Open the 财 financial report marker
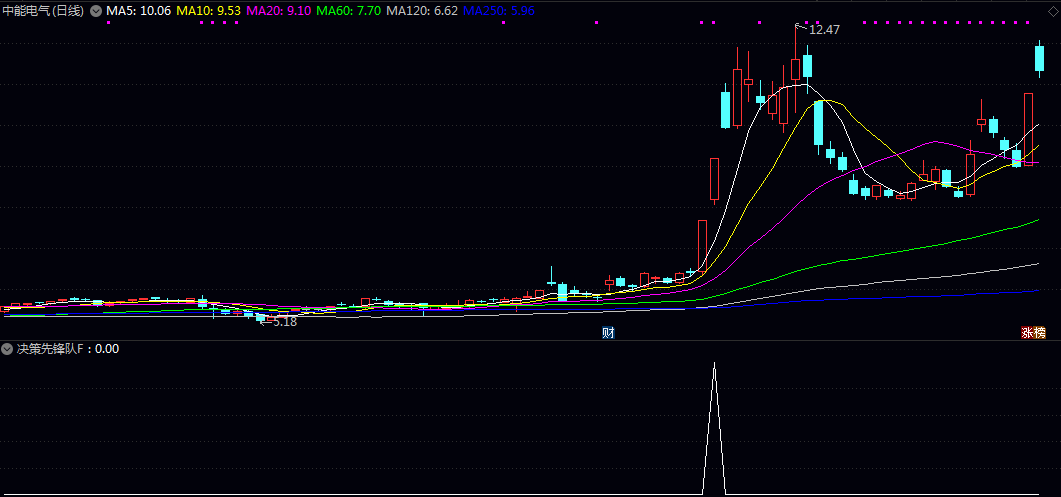 [608, 332]
